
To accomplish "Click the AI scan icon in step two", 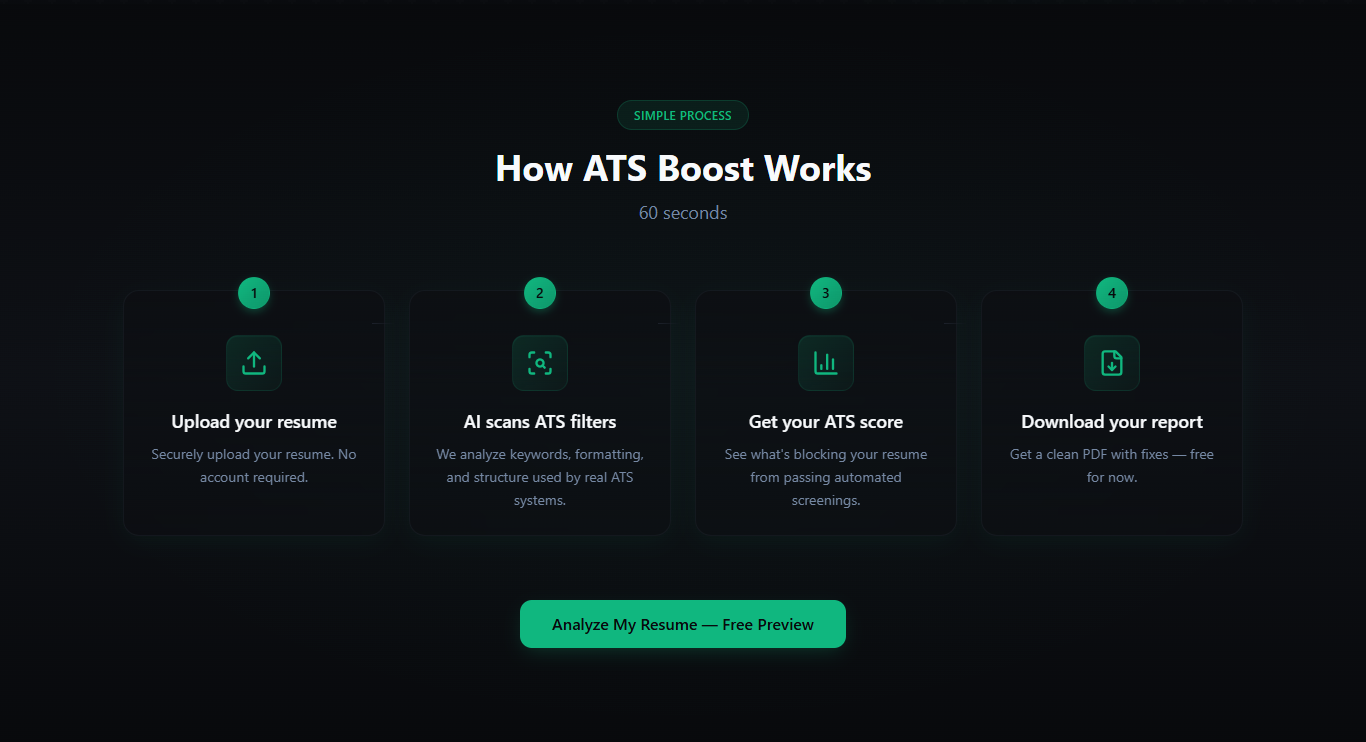I will 540,363.
